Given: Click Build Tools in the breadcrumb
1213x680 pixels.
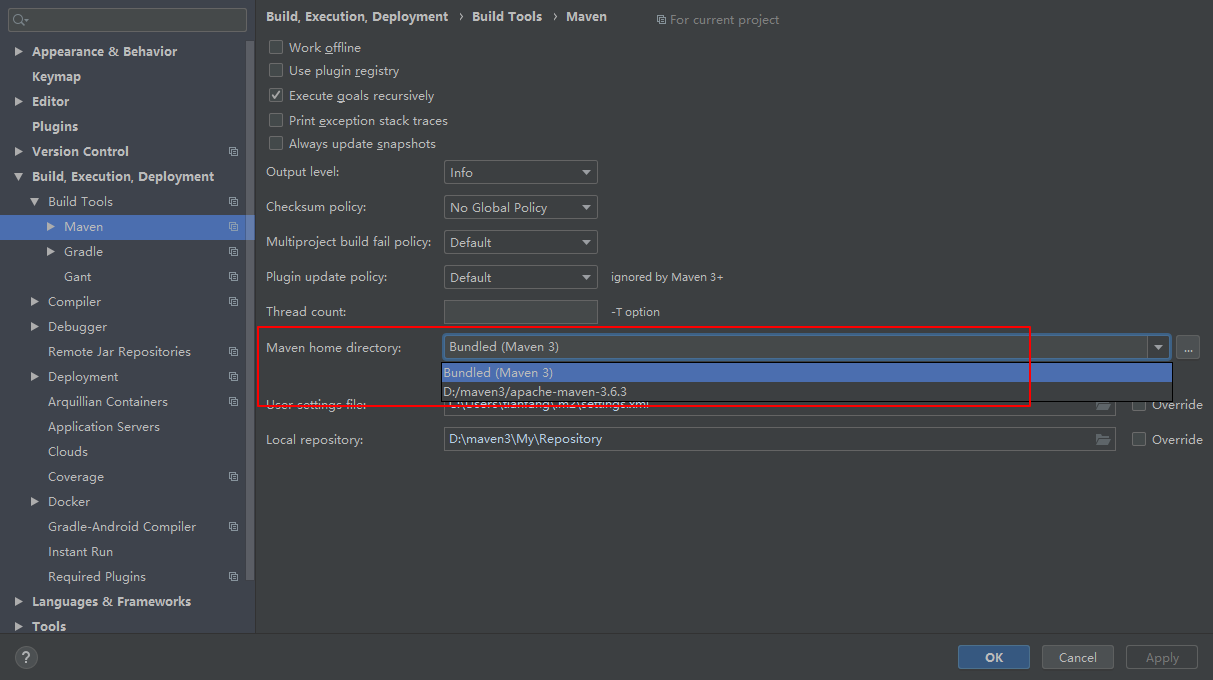Looking at the screenshot, I should tap(507, 17).
